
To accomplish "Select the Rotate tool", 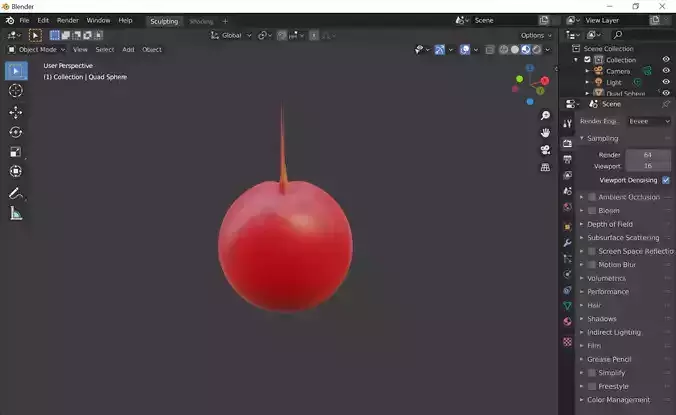I will pyautogui.click(x=16, y=132).
